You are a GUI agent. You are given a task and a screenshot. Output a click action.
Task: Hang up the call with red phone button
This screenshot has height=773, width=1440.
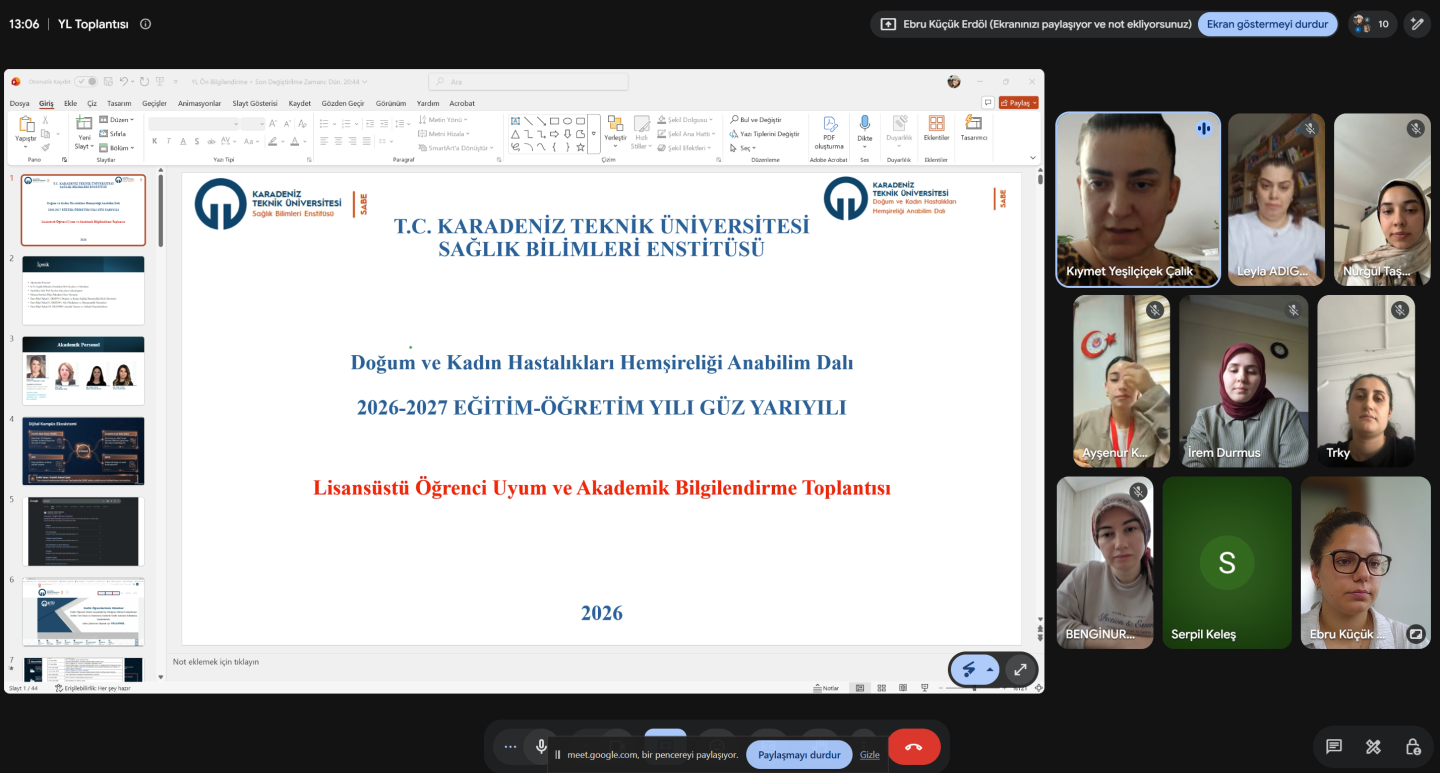click(914, 747)
